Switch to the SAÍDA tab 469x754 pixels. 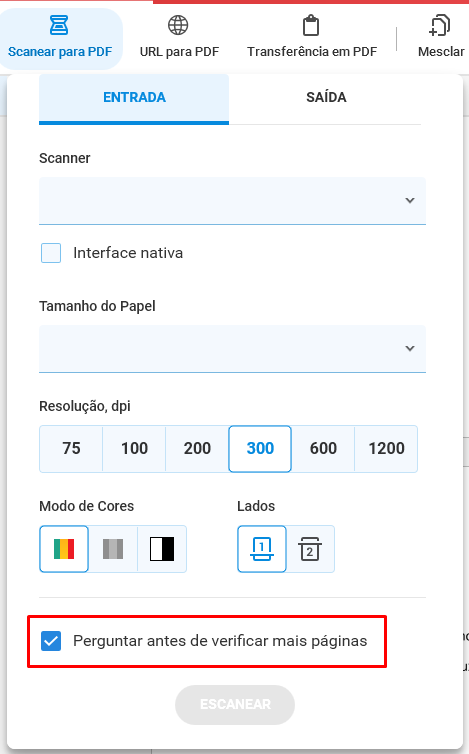(326, 98)
